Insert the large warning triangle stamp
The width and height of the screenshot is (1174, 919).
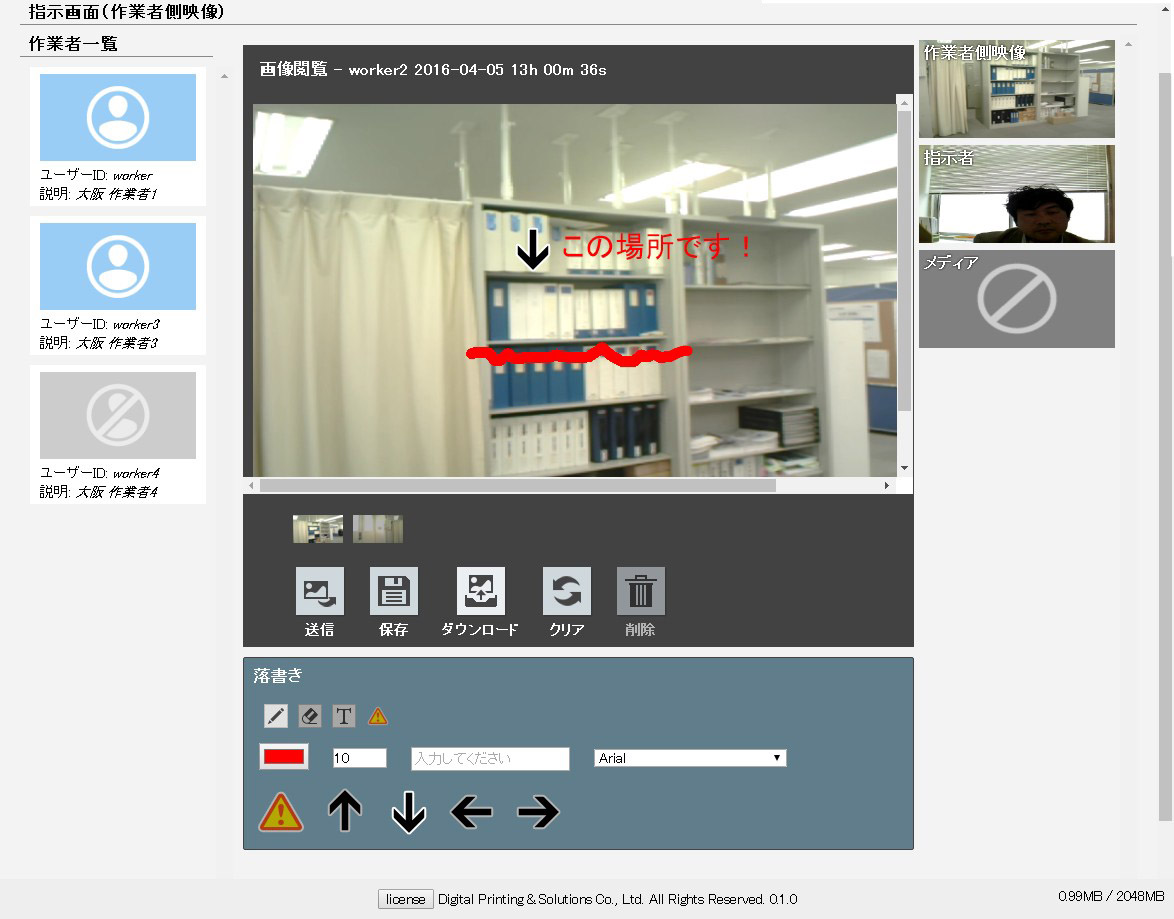click(281, 812)
